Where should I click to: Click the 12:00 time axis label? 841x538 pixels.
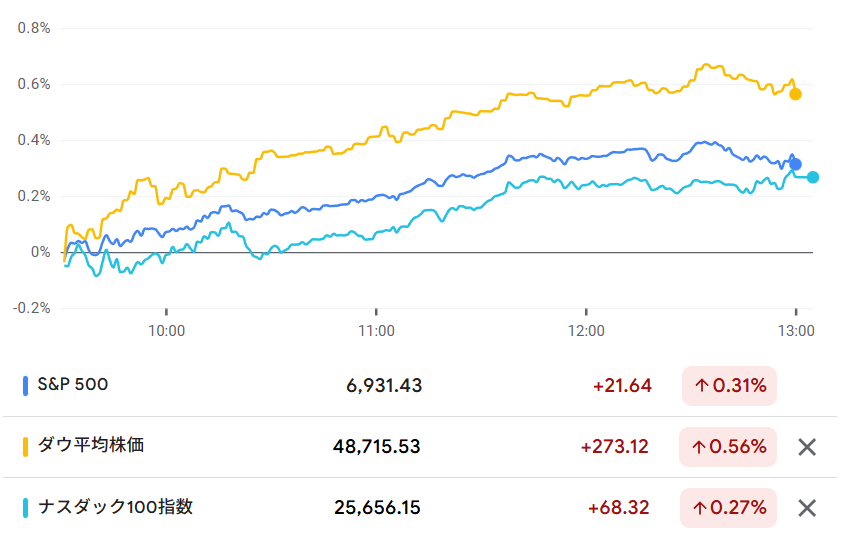(x=585, y=330)
